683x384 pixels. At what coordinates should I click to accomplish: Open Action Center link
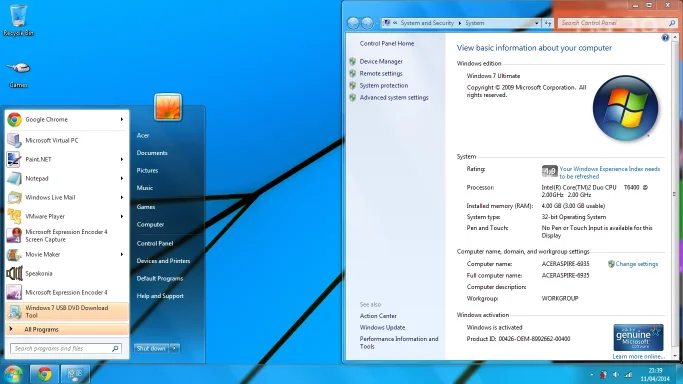(x=378, y=316)
